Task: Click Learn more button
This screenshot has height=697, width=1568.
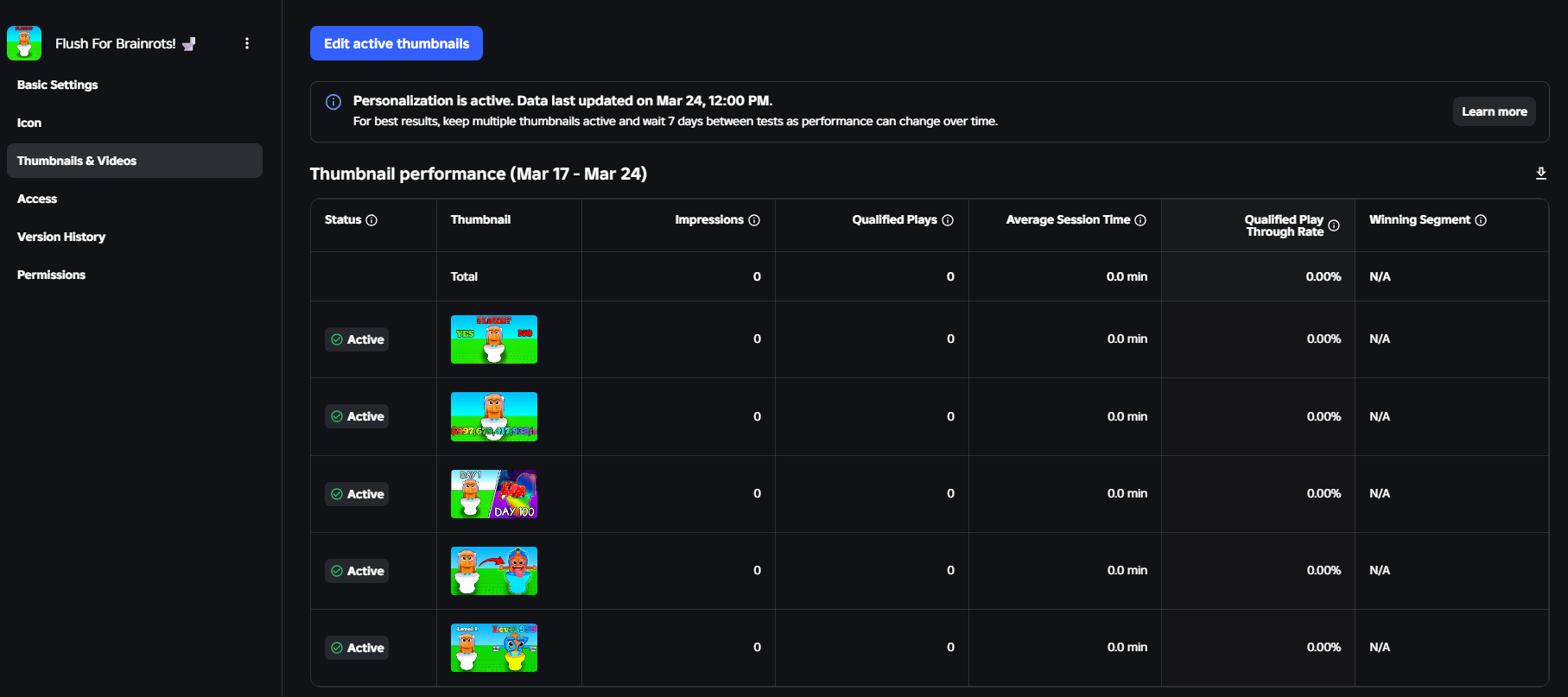Action: (1494, 111)
